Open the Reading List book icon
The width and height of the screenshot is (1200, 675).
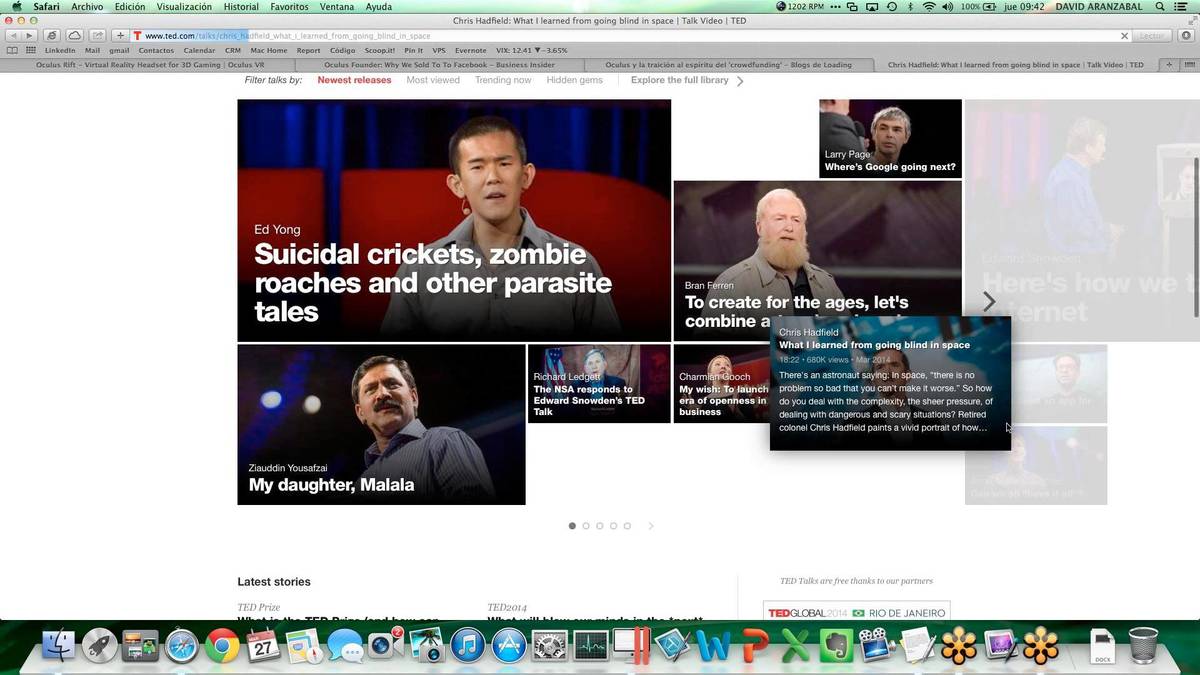point(12,50)
